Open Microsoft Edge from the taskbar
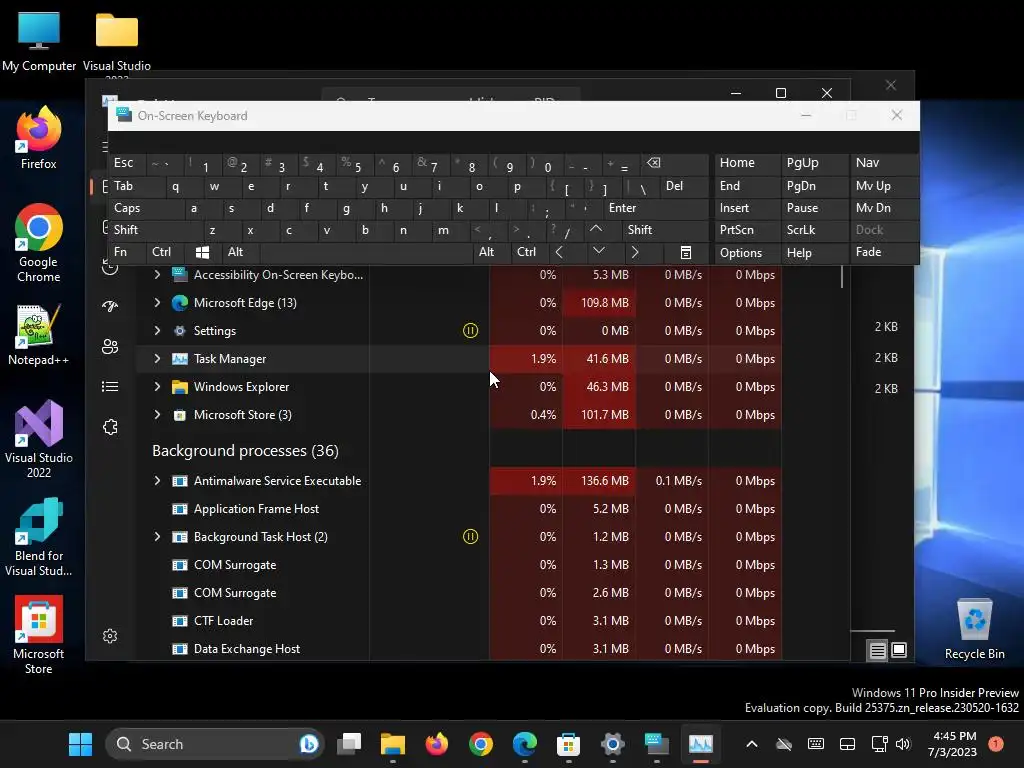This screenshot has width=1024, height=768. (524, 744)
